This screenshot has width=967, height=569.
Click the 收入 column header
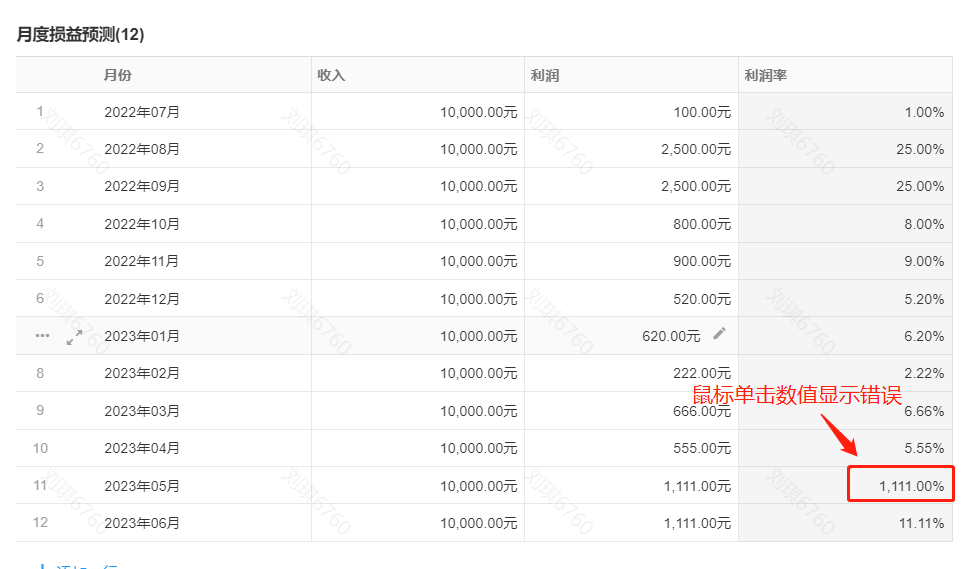tap(331, 75)
